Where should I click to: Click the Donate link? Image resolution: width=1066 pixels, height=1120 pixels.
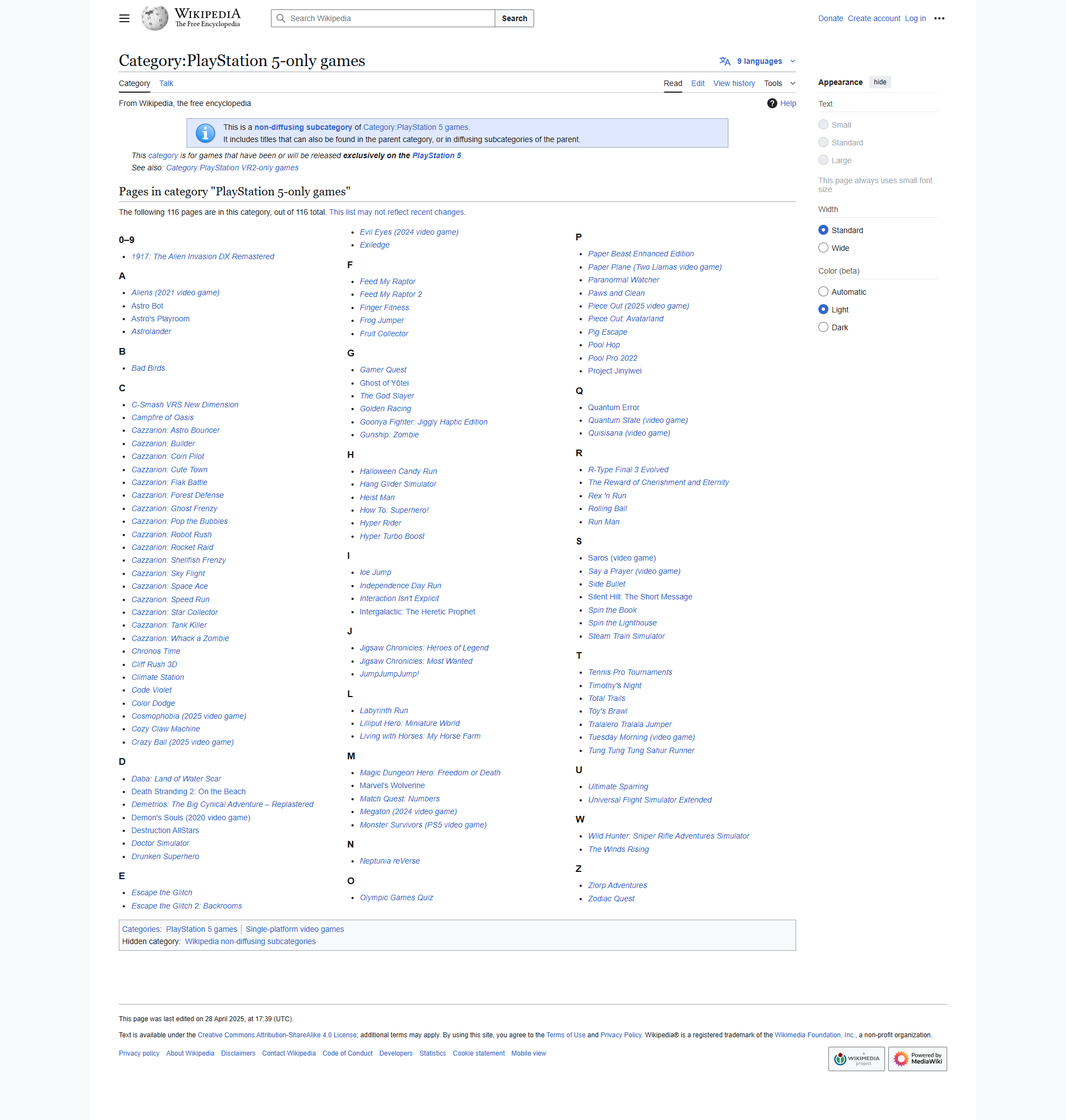tap(829, 18)
